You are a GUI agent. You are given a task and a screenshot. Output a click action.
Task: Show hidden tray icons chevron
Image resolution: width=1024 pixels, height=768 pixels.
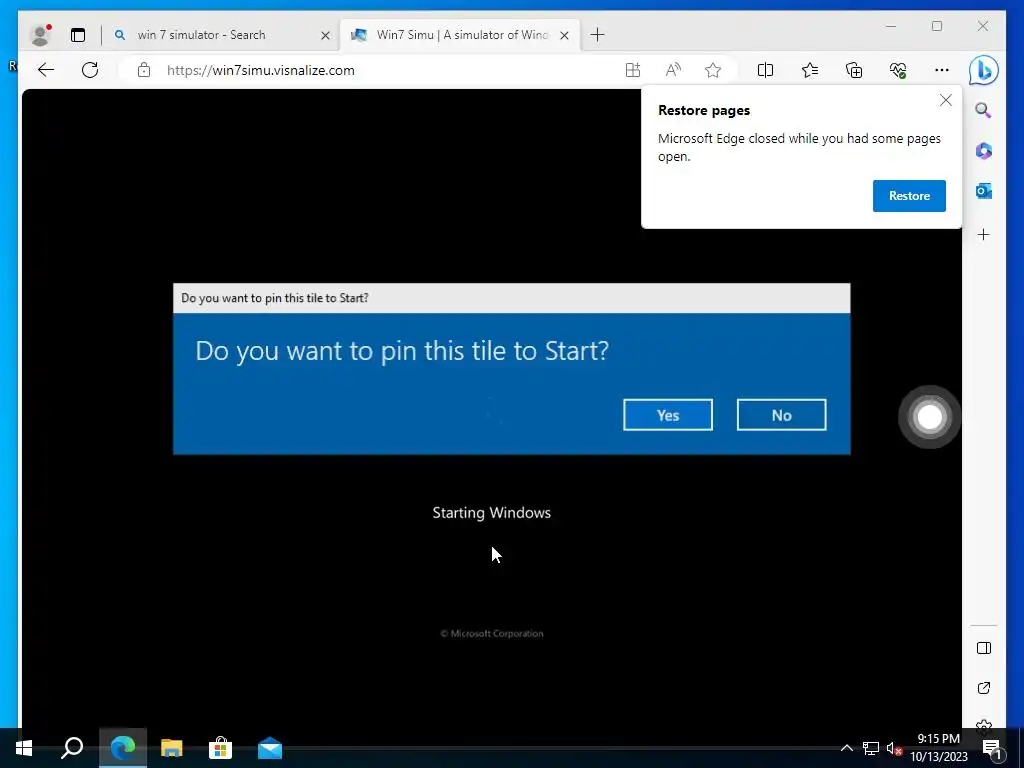(x=846, y=748)
